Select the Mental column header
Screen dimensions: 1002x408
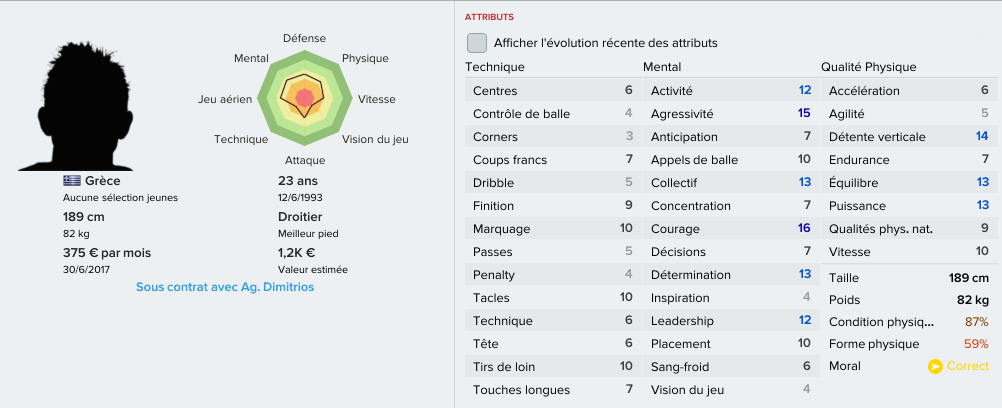662,67
